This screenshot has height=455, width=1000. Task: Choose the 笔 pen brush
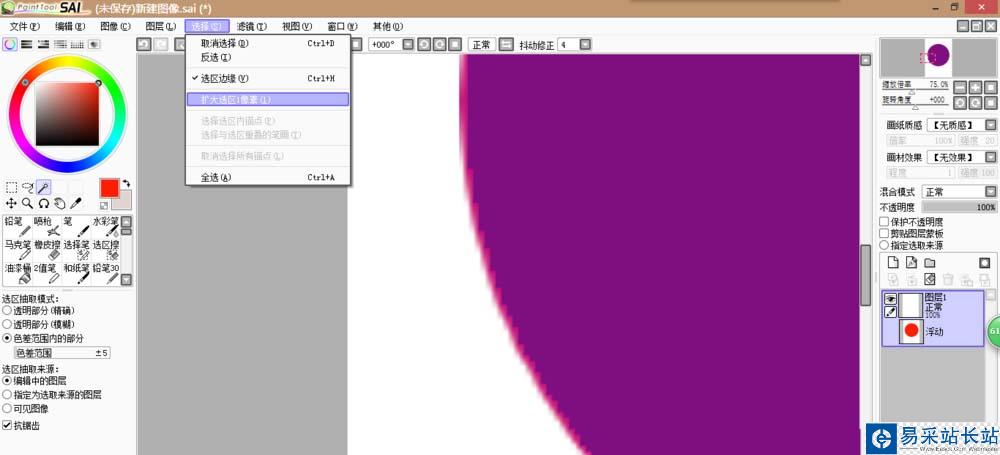pos(77,227)
